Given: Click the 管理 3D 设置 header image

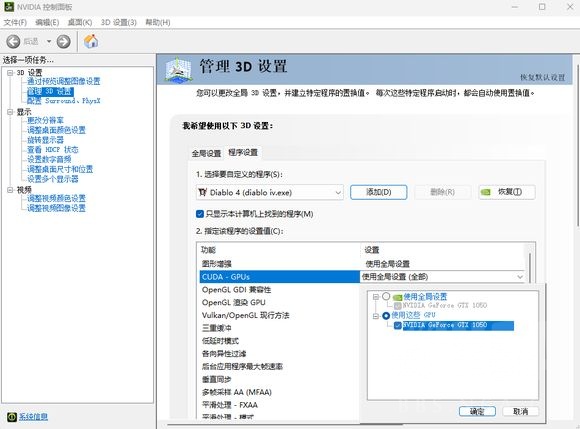Looking at the screenshot, I should (x=179, y=70).
